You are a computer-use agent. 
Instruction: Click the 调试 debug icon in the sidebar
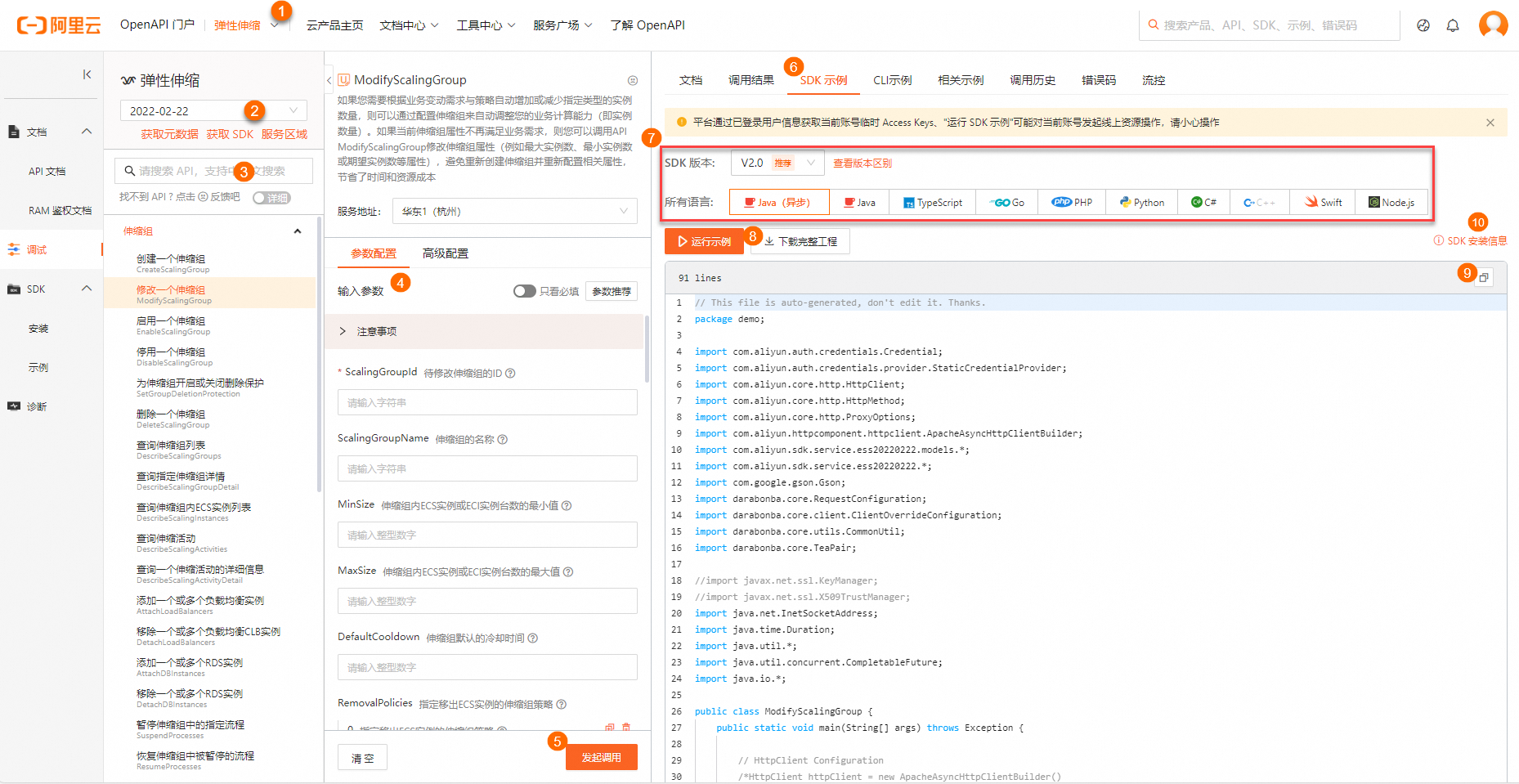(14, 249)
